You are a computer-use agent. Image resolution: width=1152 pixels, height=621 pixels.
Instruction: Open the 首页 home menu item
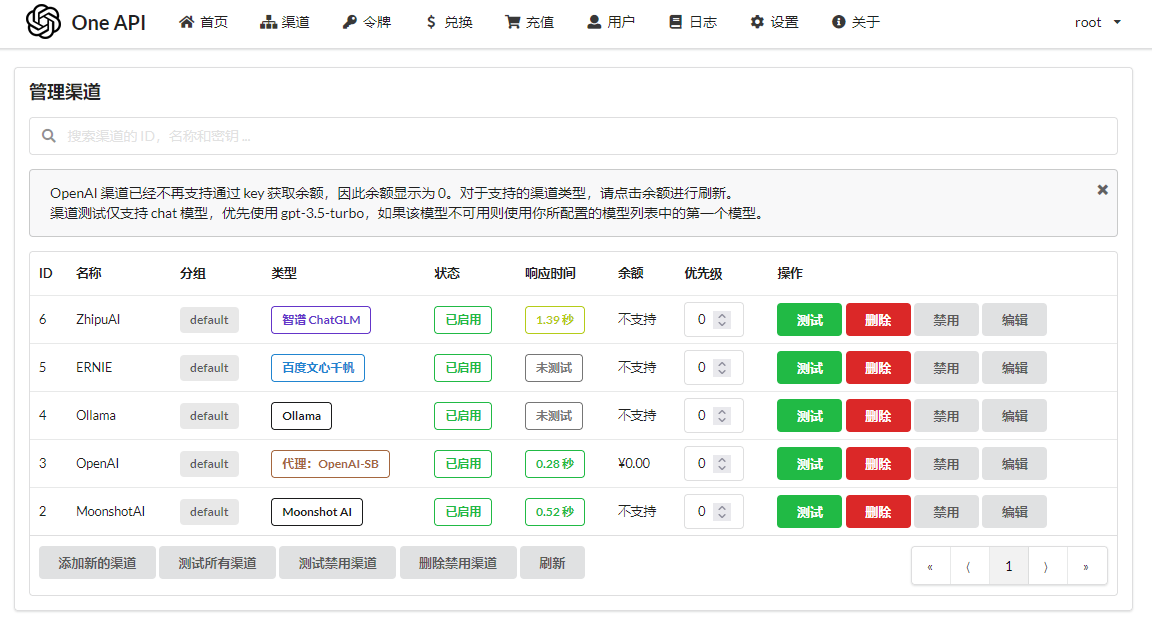(x=204, y=22)
